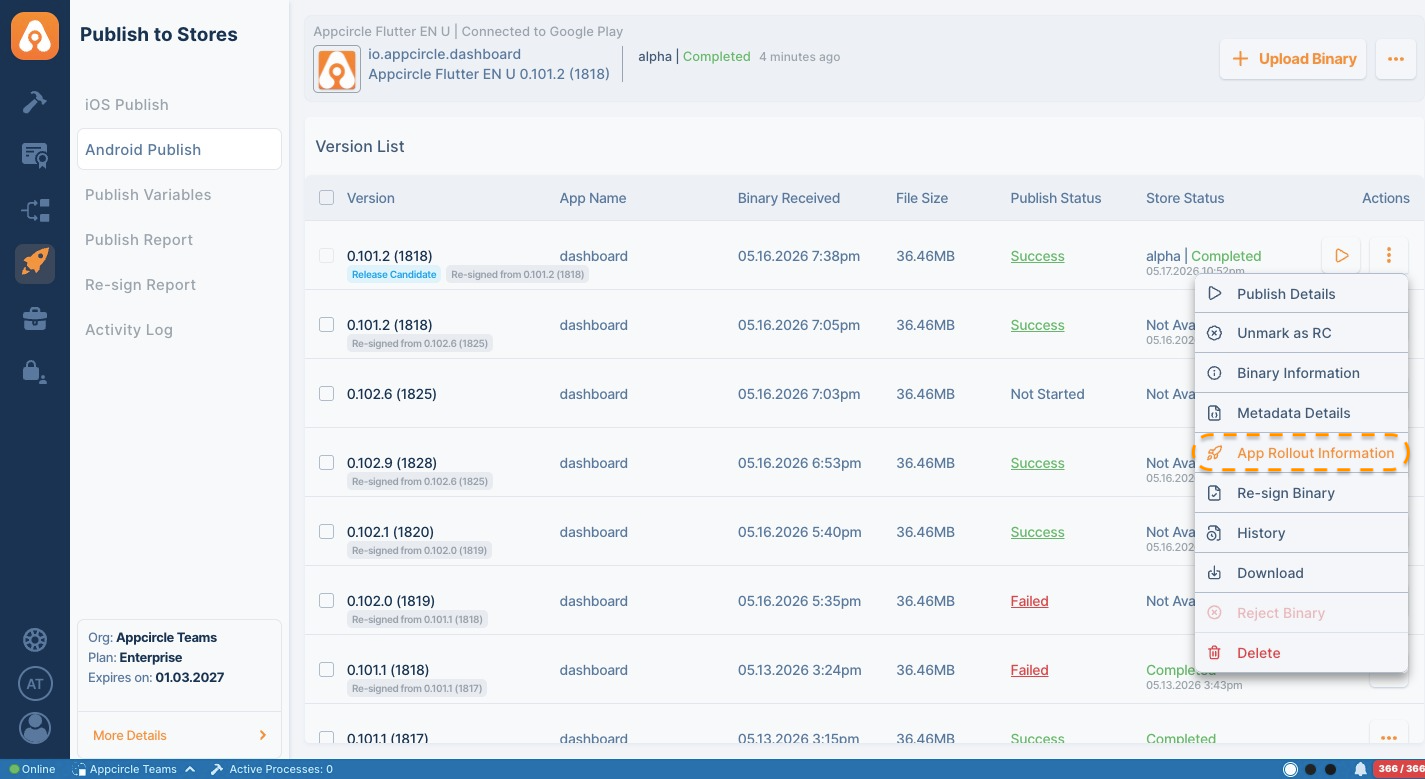Select the checkbox for version 0.102.6 (1825)
1425x779 pixels.
pos(326,394)
